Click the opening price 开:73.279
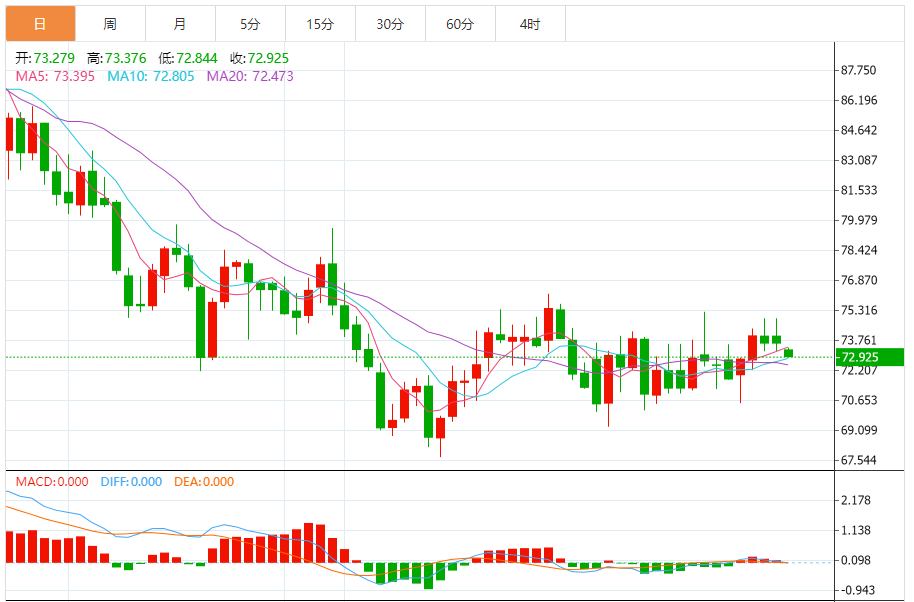The height and width of the screenshot is (602, 914). tap(45, 58)
